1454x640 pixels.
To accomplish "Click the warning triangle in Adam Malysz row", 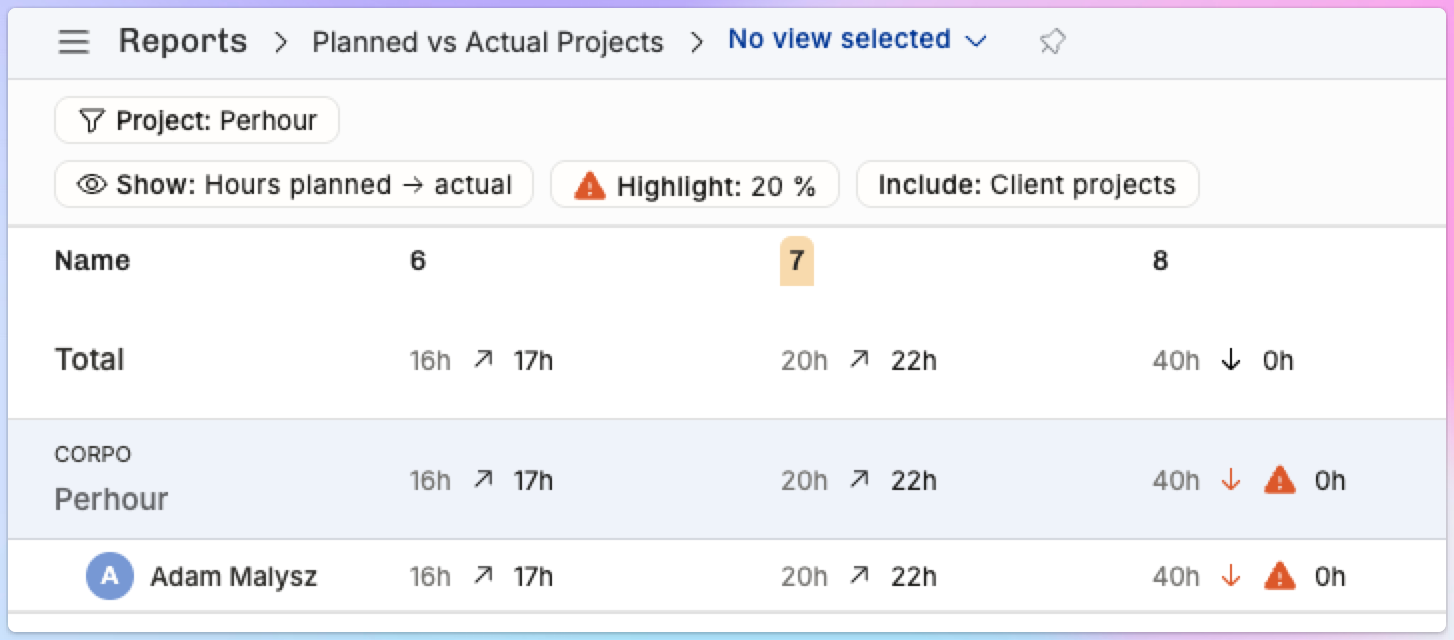I will click(x=1280, y=576).
